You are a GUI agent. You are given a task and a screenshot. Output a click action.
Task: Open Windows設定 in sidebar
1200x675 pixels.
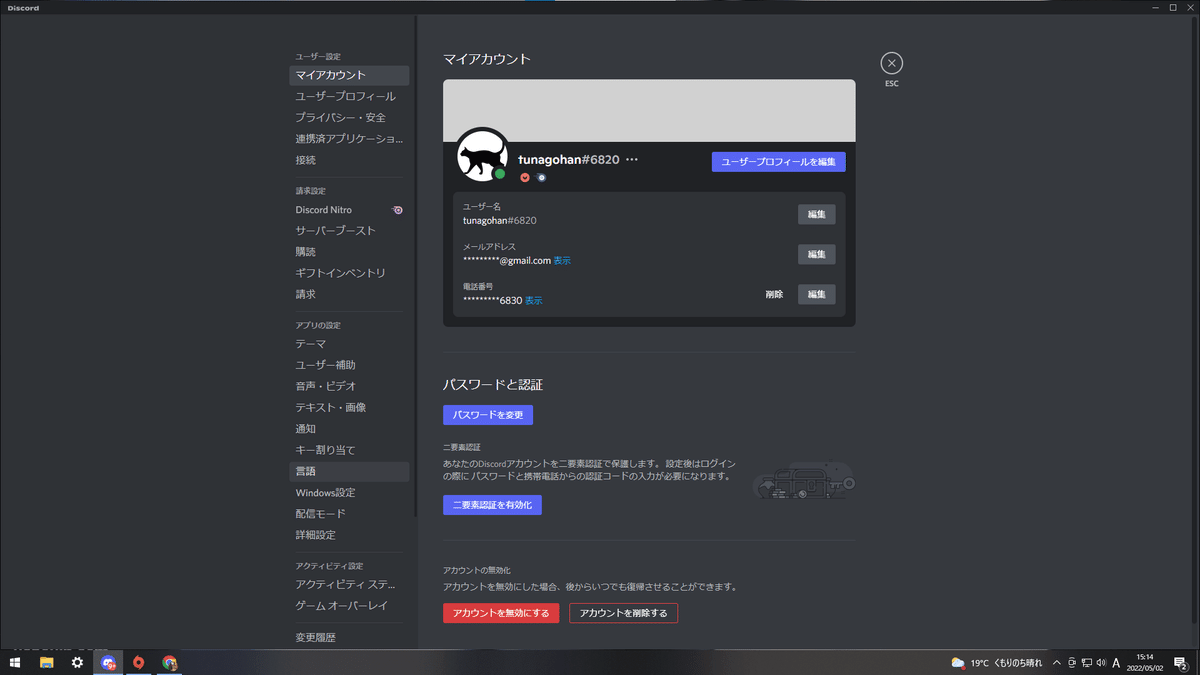click(349, 493)
